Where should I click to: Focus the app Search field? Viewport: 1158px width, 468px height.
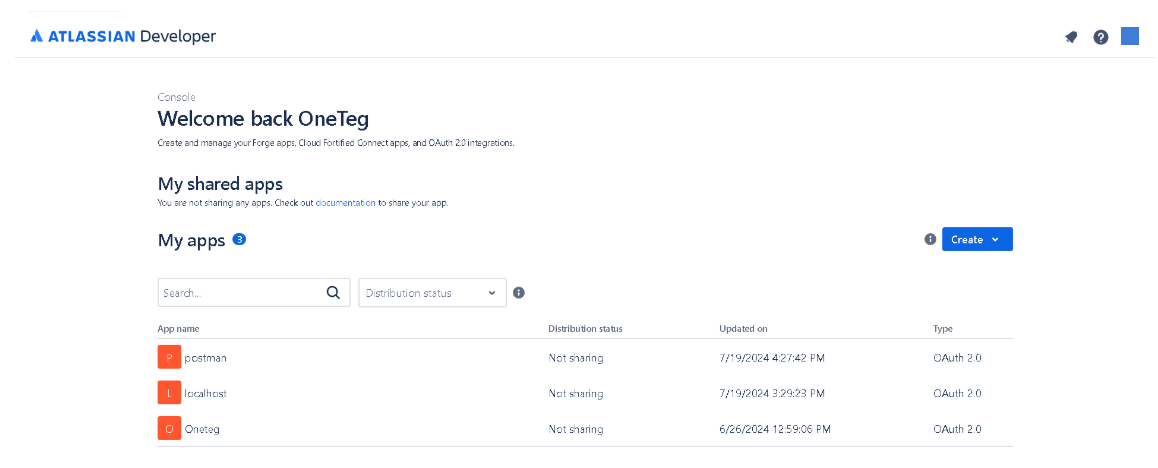coord(240,293)
